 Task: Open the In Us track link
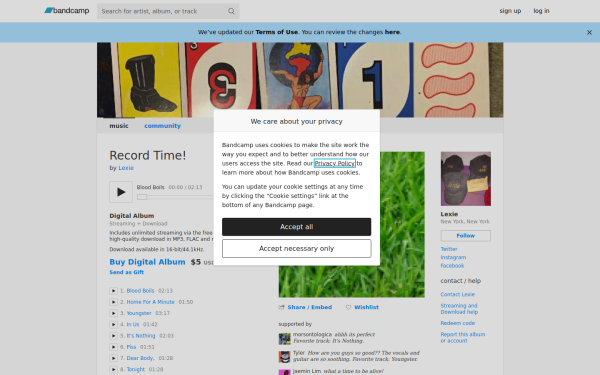coord(133,324)
